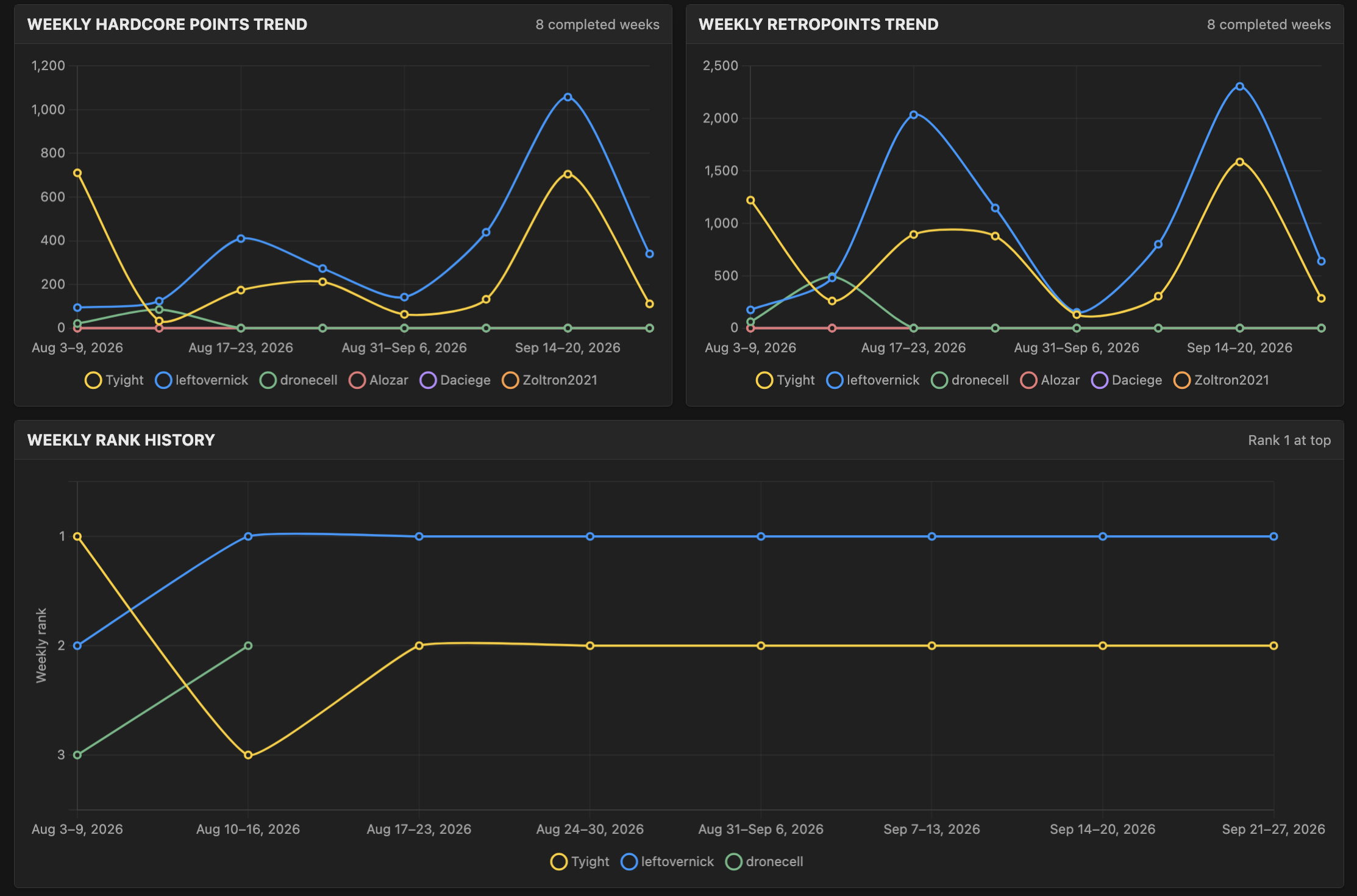1357x896 pixels.
Task: Click Tyight Aug 3–9 point in RetroPoints chart
Action: click(x=750, y=200)
